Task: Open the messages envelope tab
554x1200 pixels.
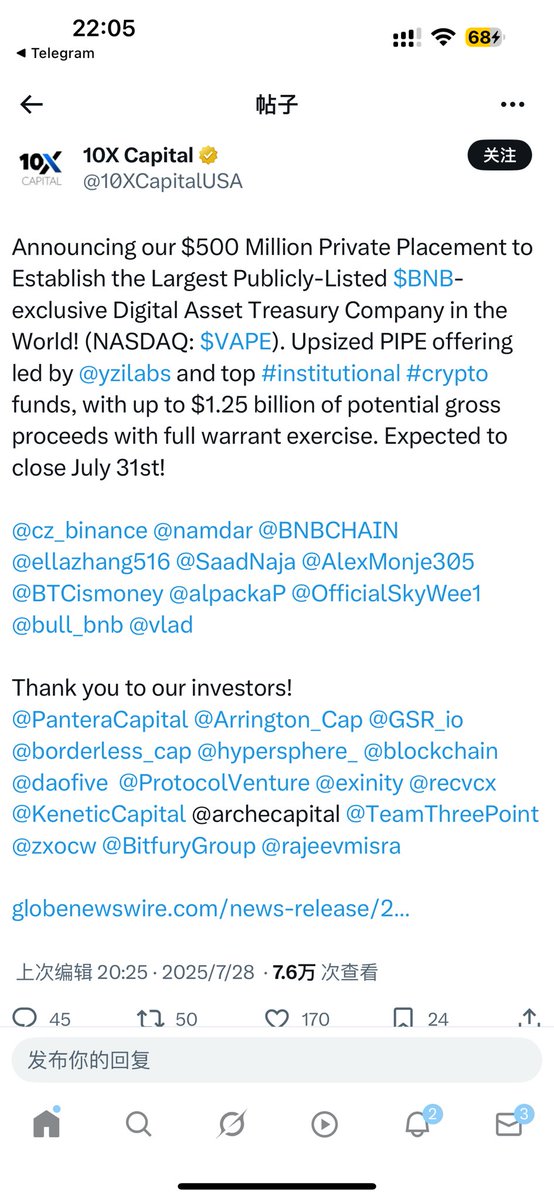Action: pos(510,1123)
